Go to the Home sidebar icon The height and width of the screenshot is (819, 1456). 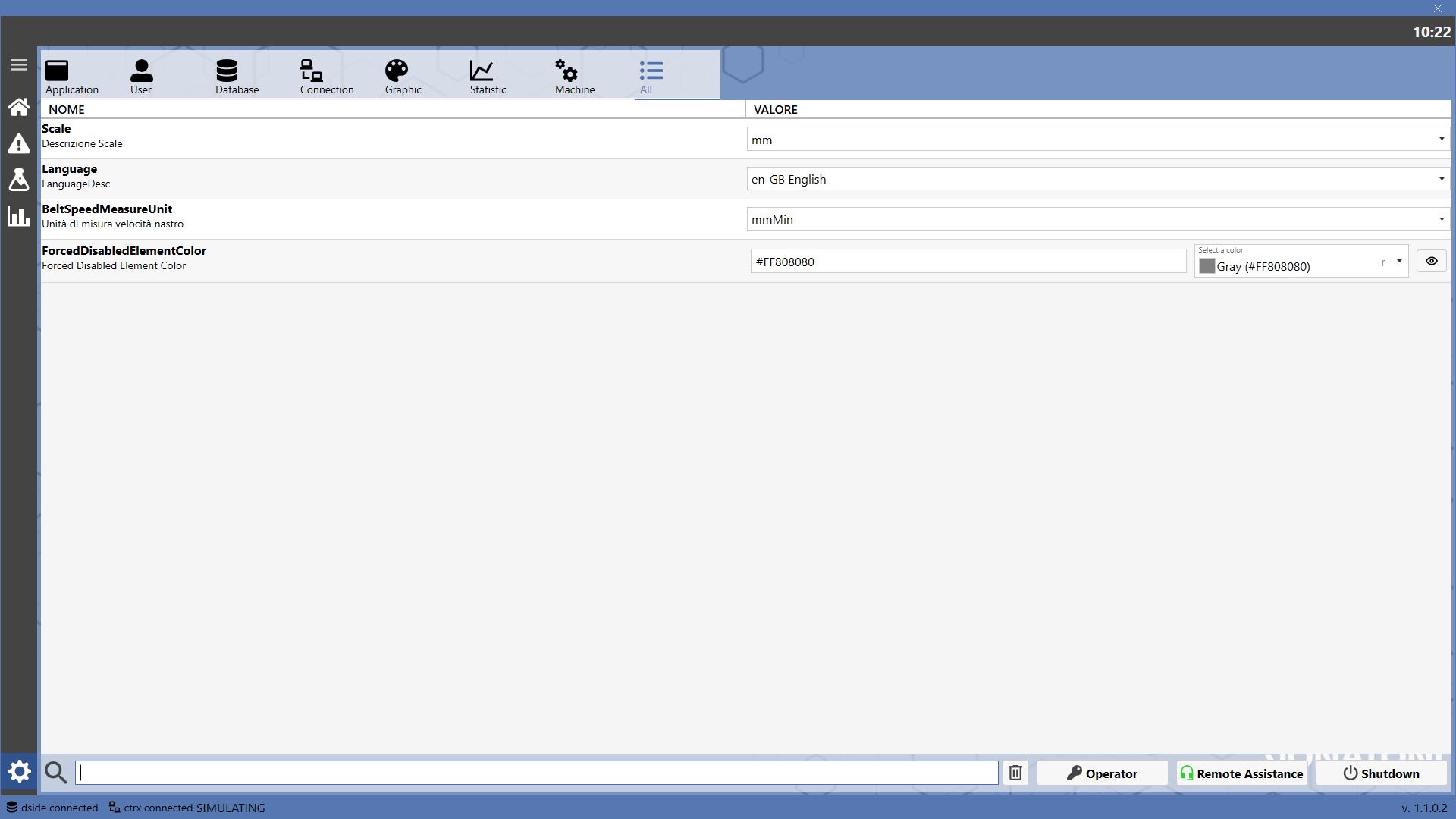click(19, 107)
